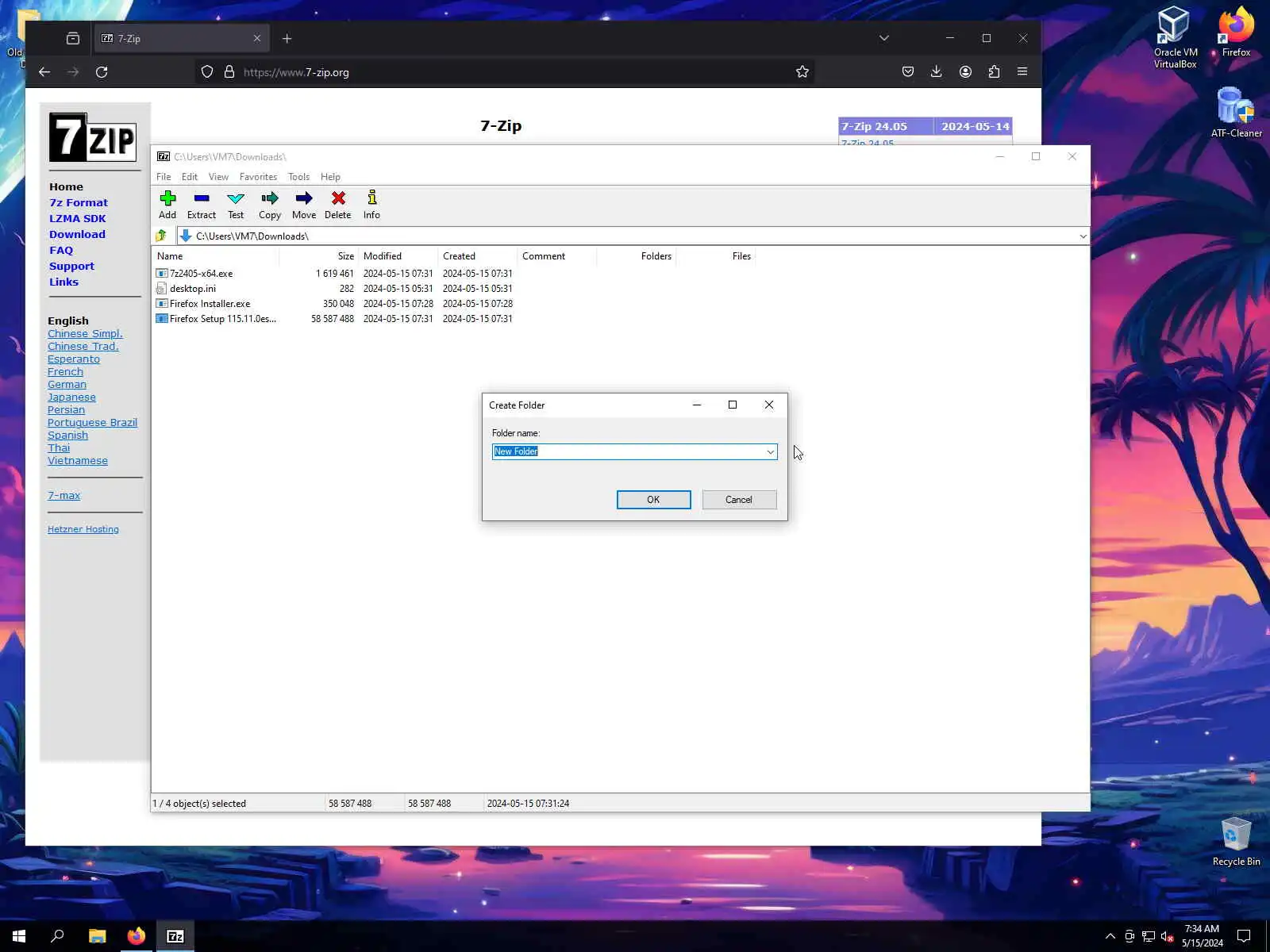Screen dimensions: 1270x952
Task: Open the File menu in 7-Zip
Action: click(164, 177)
